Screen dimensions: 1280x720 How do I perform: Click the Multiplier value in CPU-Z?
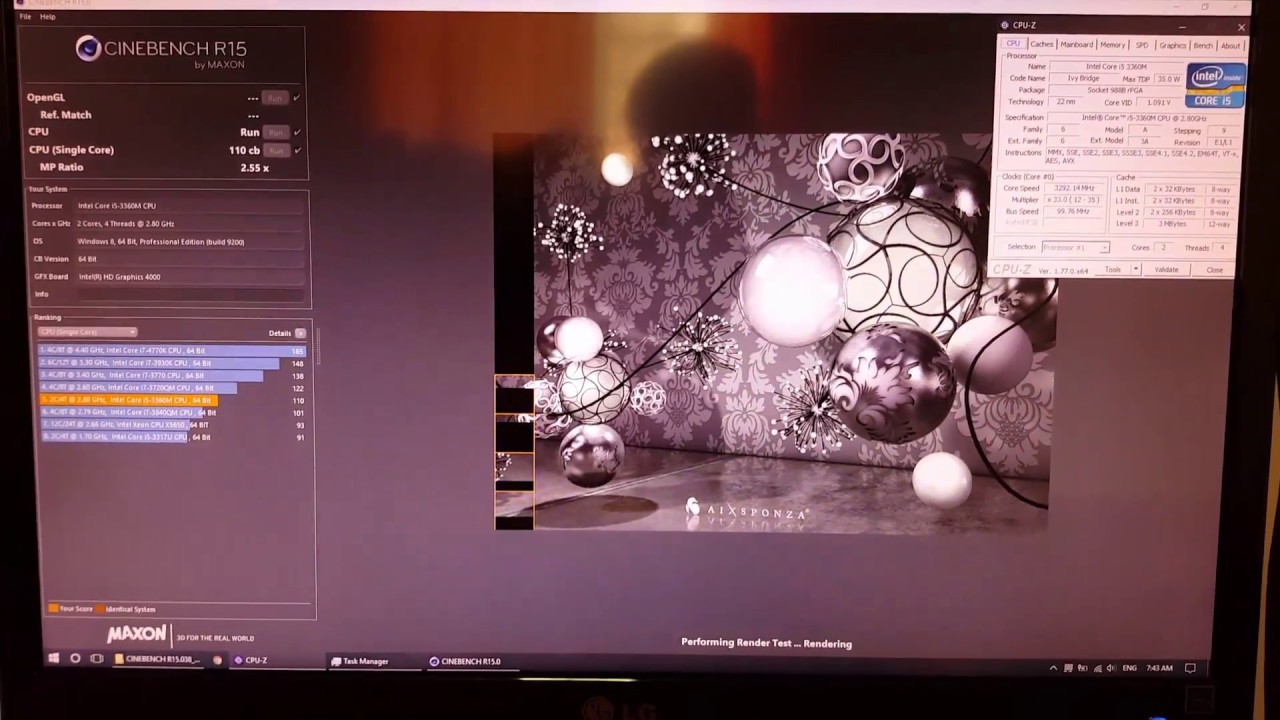(1076, 200)
